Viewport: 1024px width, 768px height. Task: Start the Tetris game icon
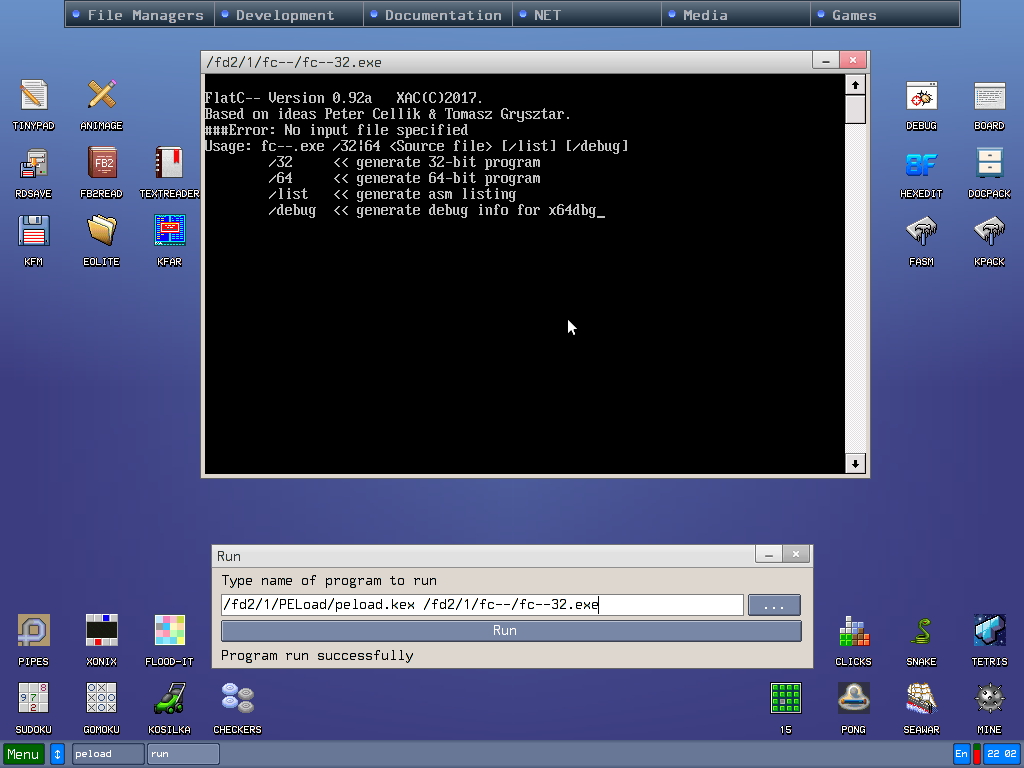tap(989, 632)
